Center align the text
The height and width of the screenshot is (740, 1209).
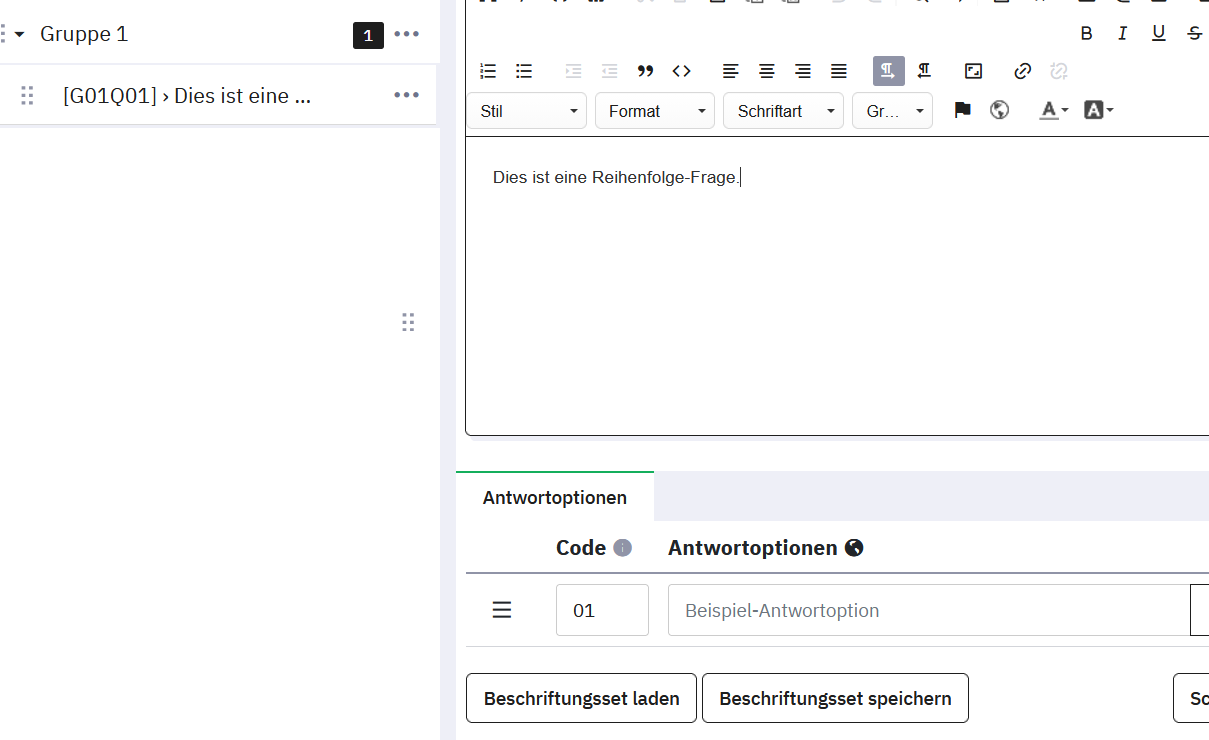click(767, 71)
